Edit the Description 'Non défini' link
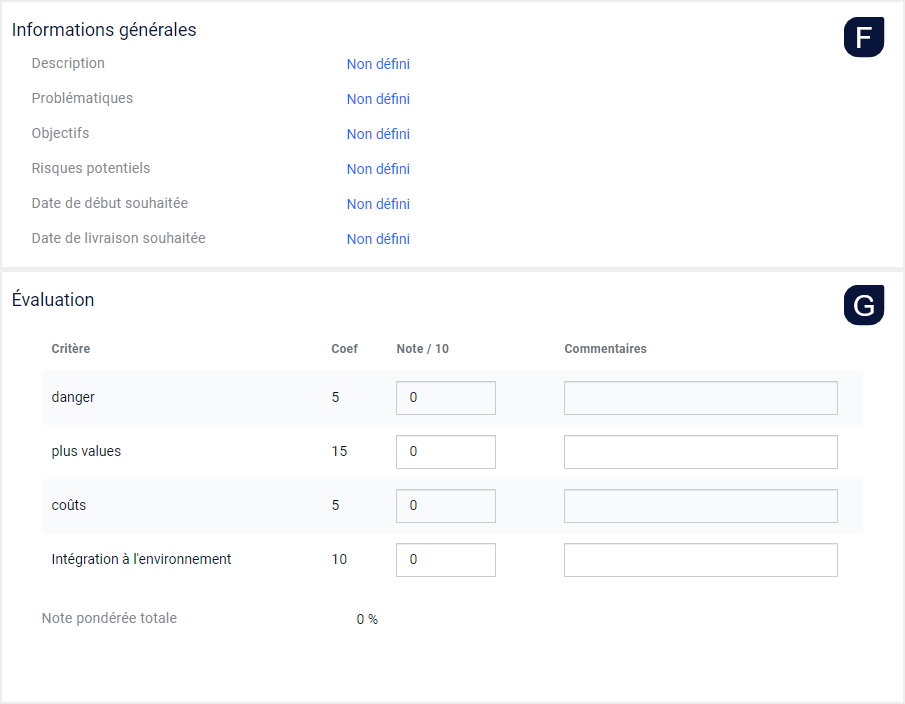This screenshot has width=905, height=704. point(378,64)
